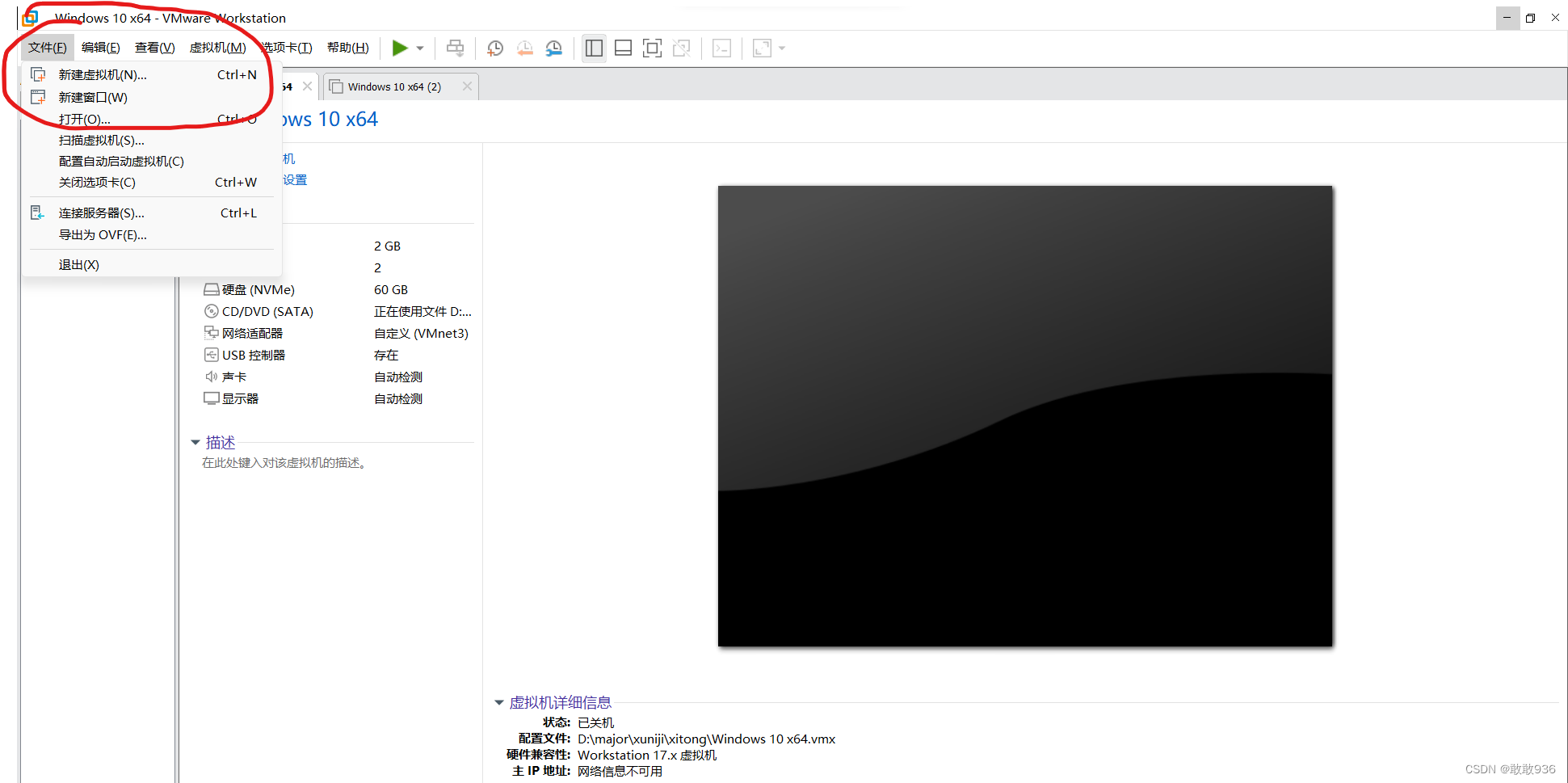Select the 显示器 device row
Screen dimensions: 1568x783
[338, 399]
